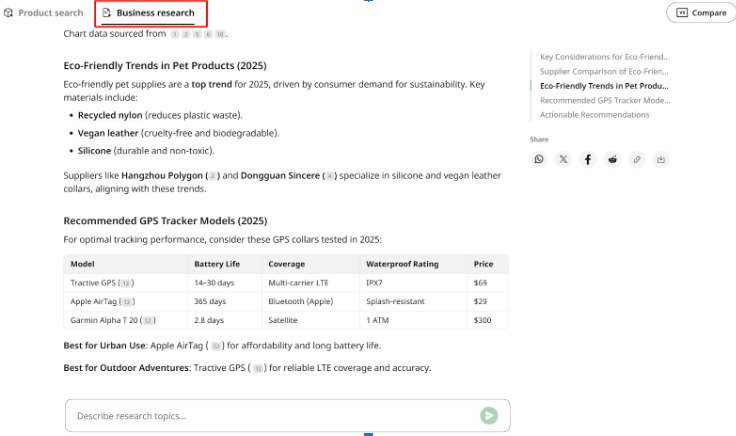The height and width of the screenshot is (436, 736).
Task: Open citation 2 beside Hangzhou Polygon
Action: pos(213,176)
